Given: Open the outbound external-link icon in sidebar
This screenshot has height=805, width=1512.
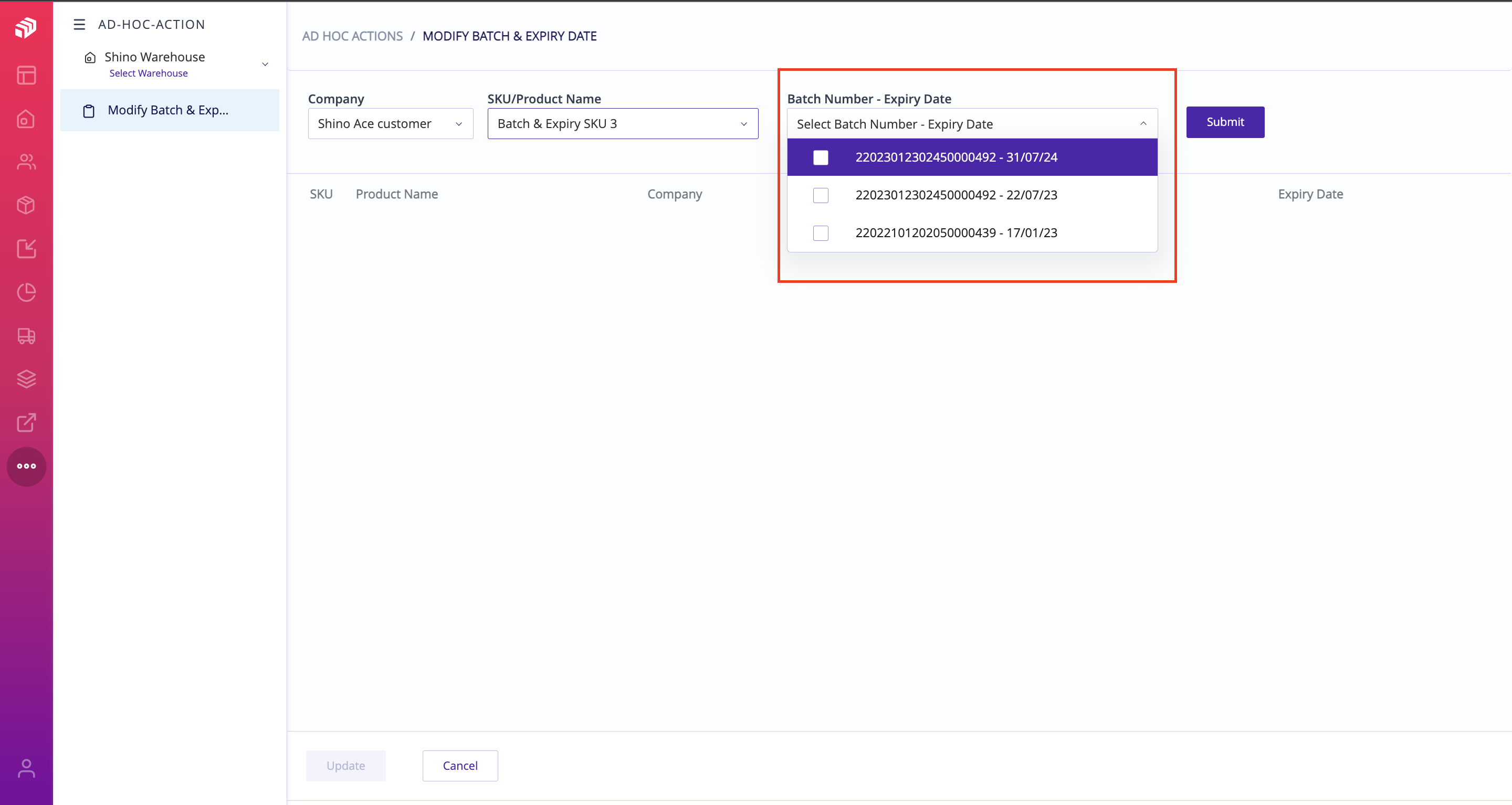Looking at the screenshot, I should click(26, 422).
